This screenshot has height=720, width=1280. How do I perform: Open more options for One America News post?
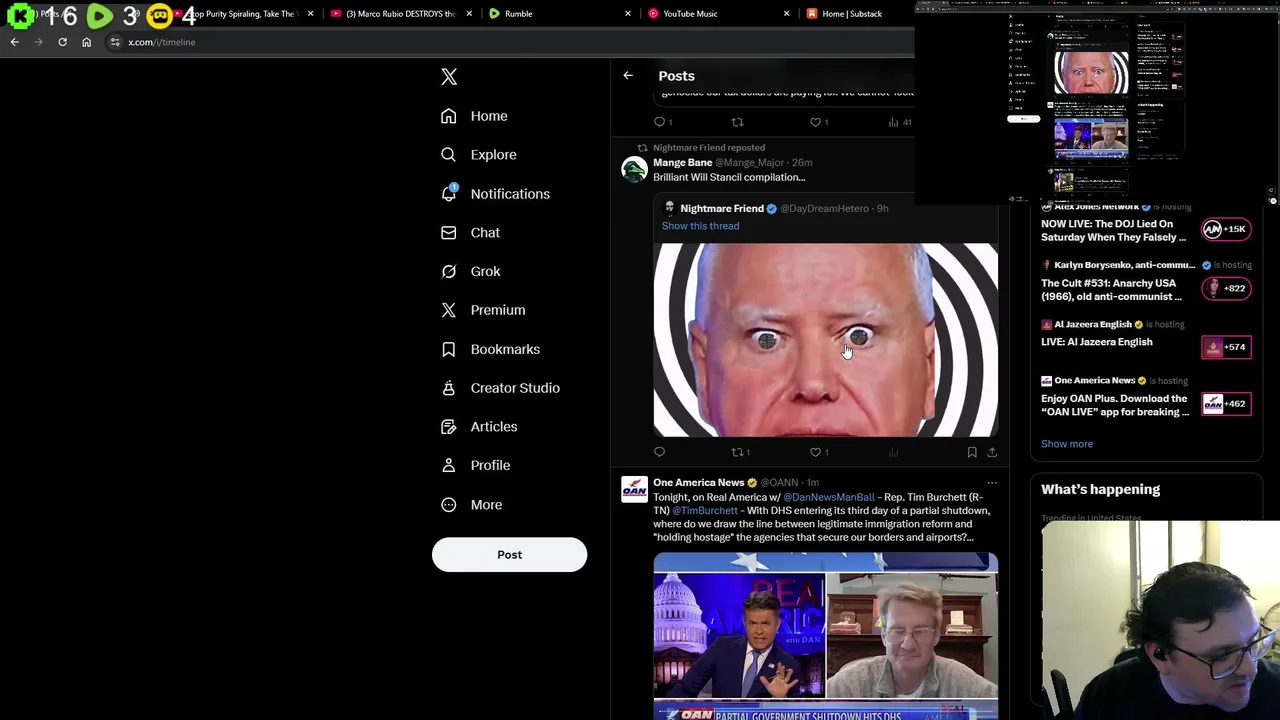[992, 483]
